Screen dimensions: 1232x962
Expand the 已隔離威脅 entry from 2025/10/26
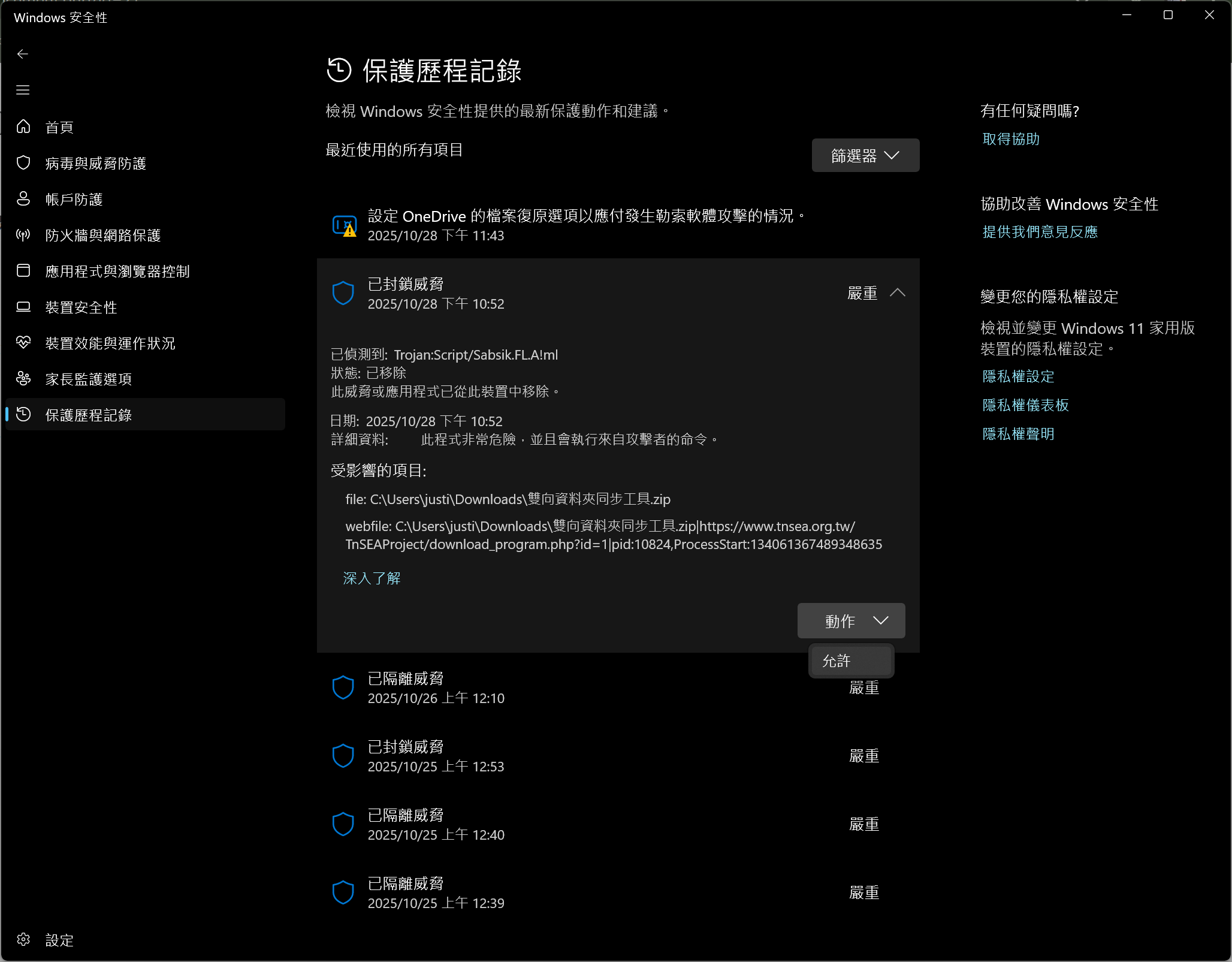[x=436, y=687]
